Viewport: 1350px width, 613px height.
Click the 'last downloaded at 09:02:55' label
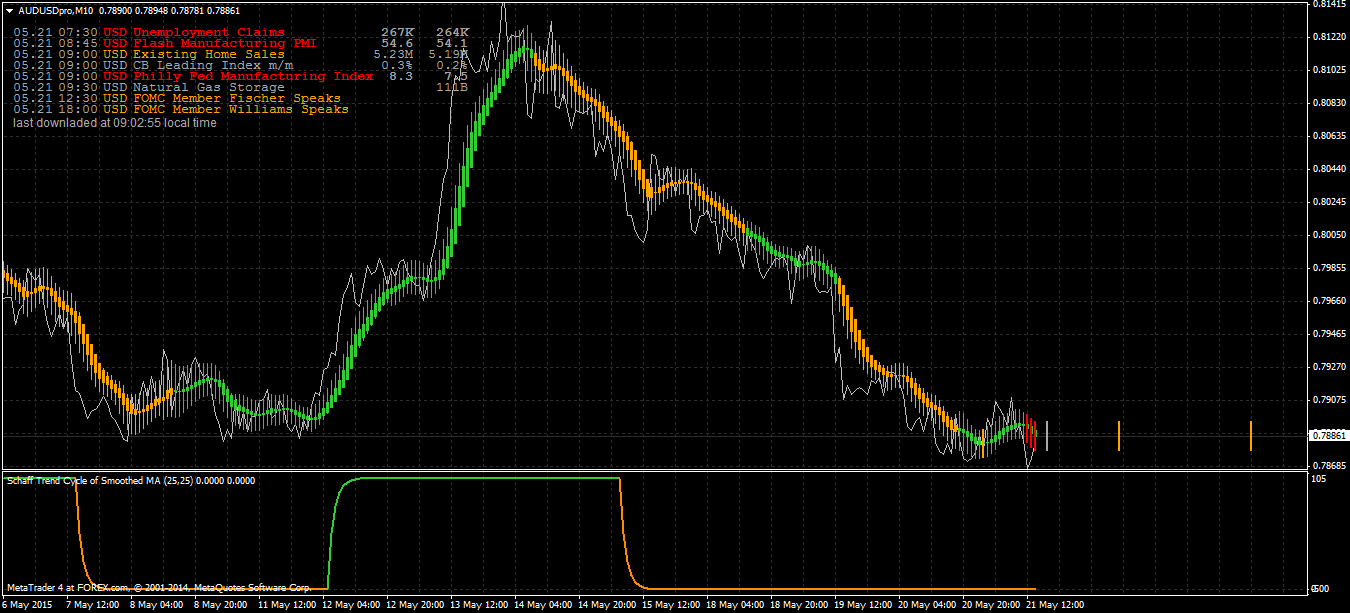pos(114,123)
